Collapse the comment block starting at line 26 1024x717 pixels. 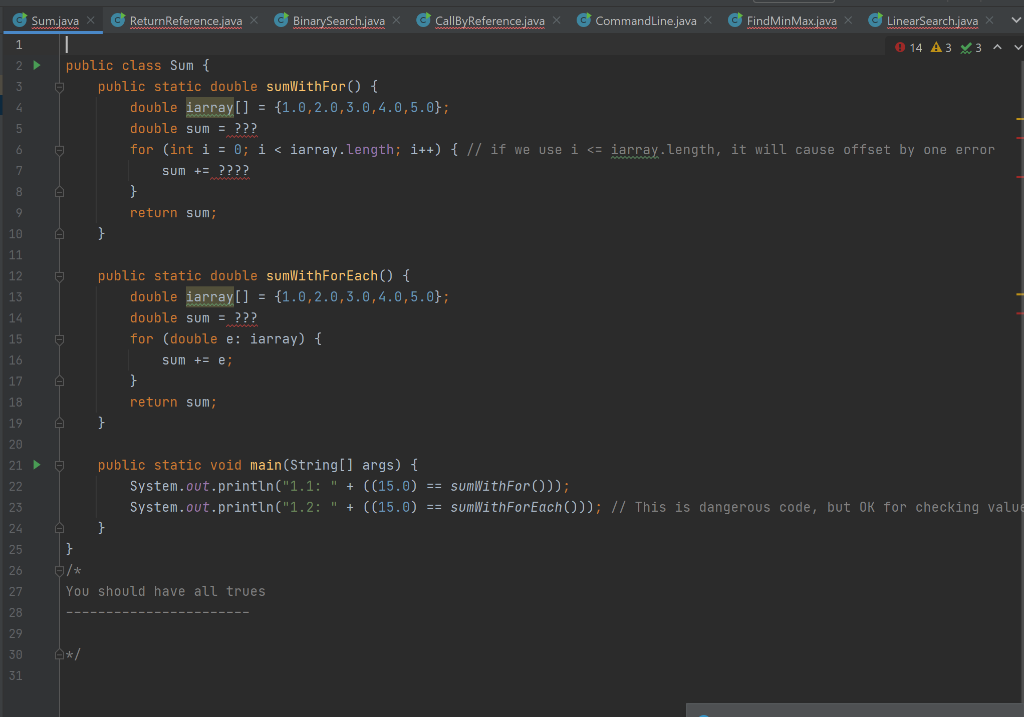pyautogui.click(x=59, y=570)
